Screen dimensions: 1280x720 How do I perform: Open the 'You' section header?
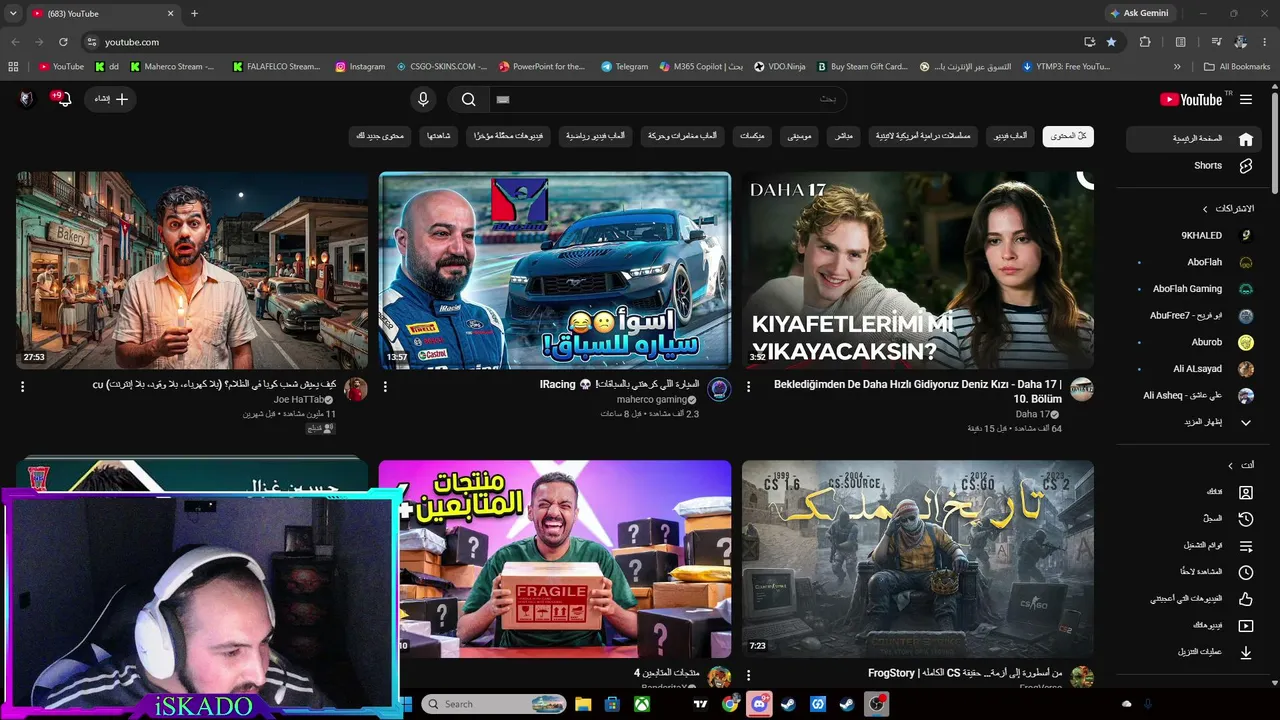pyautogui.click(x=1240, y=465)
